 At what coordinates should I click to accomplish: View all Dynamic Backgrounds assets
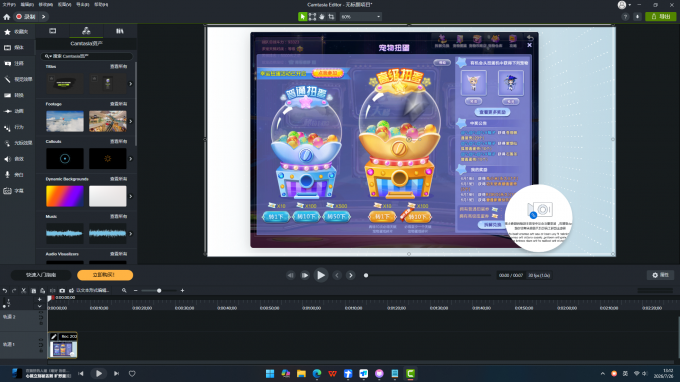[118, 179]
